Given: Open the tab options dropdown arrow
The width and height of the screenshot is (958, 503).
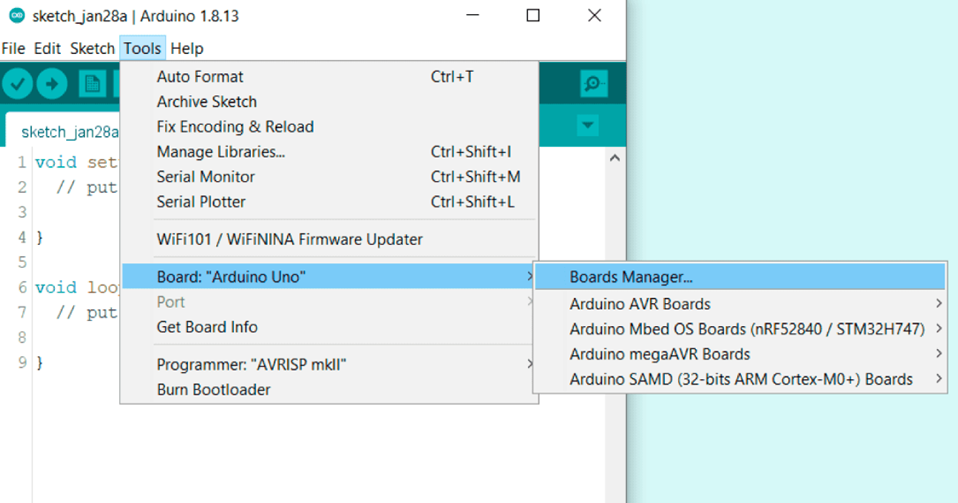Looking at the screenshot, I should [x=588, y=126].
